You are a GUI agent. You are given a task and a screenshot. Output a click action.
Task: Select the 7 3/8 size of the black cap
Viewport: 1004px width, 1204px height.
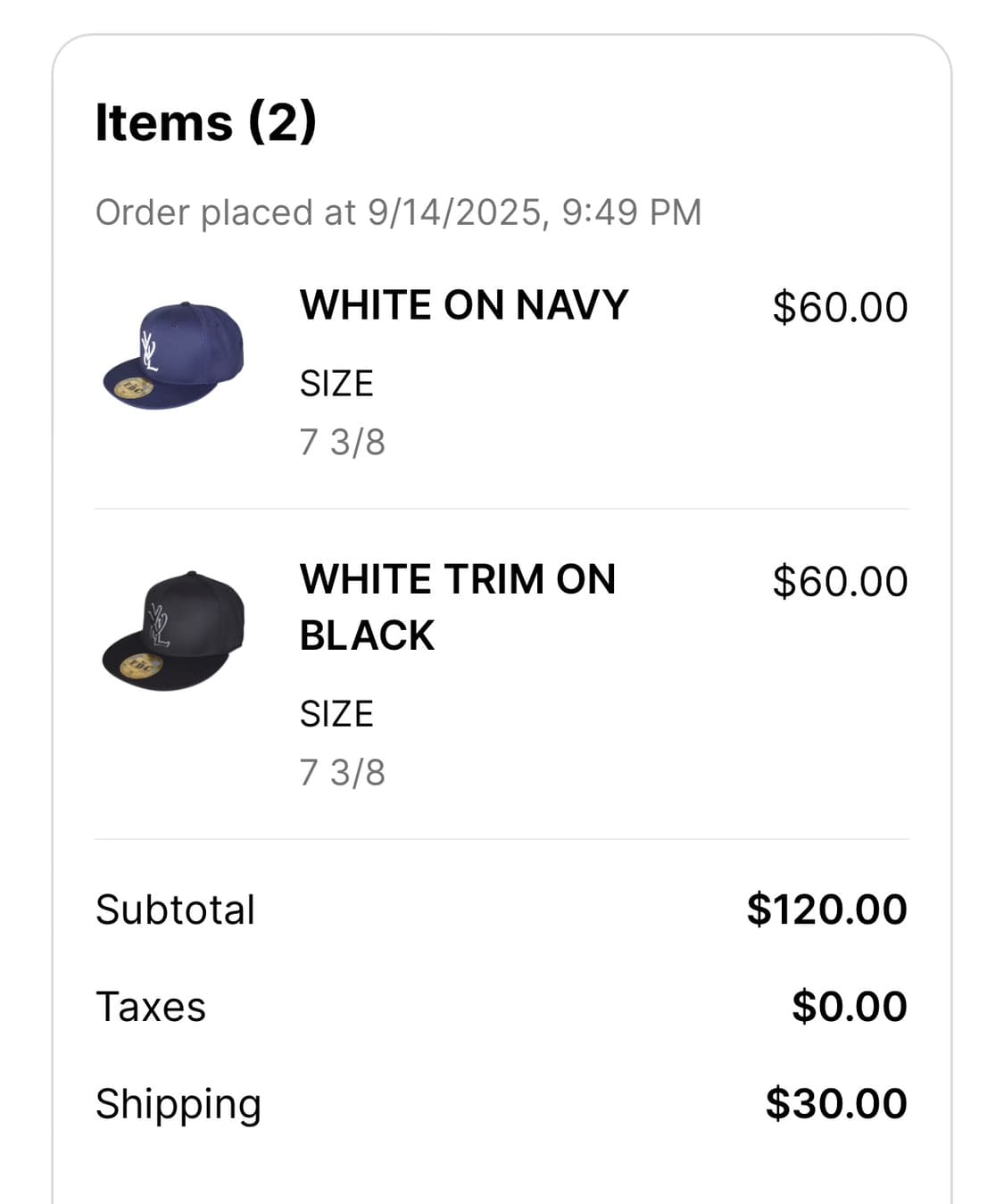343,772
